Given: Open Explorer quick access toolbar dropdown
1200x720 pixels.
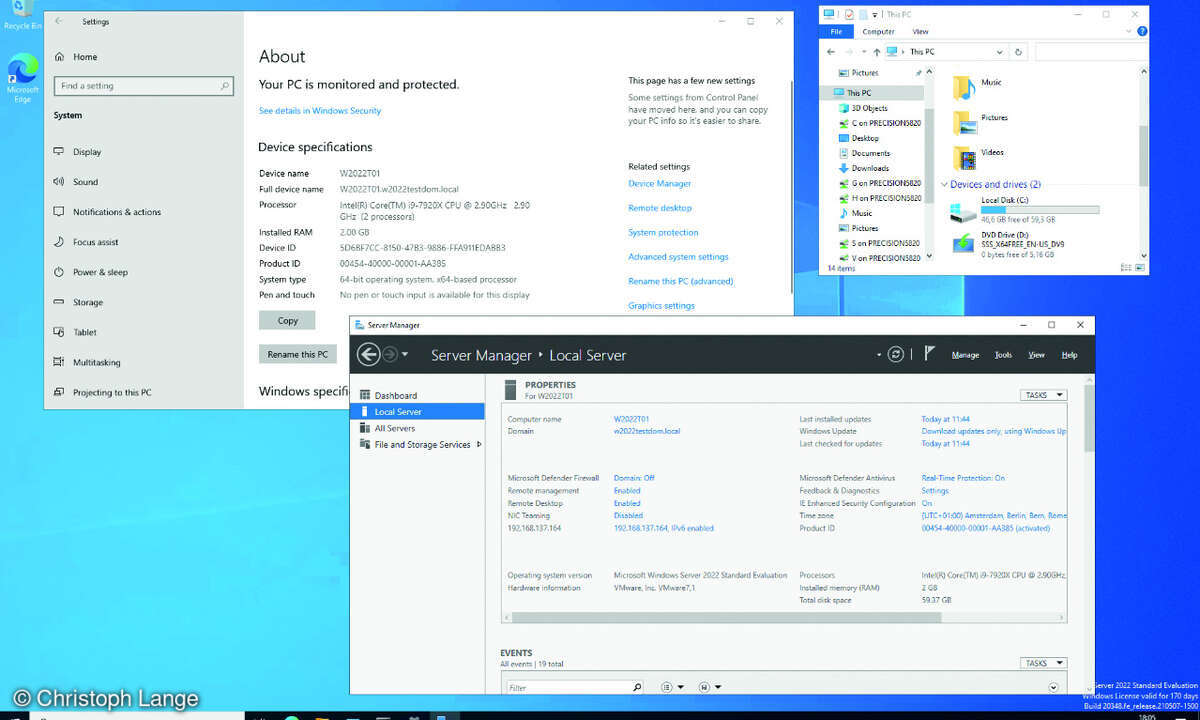Looking at the screenshot, I should click(875, 14).
